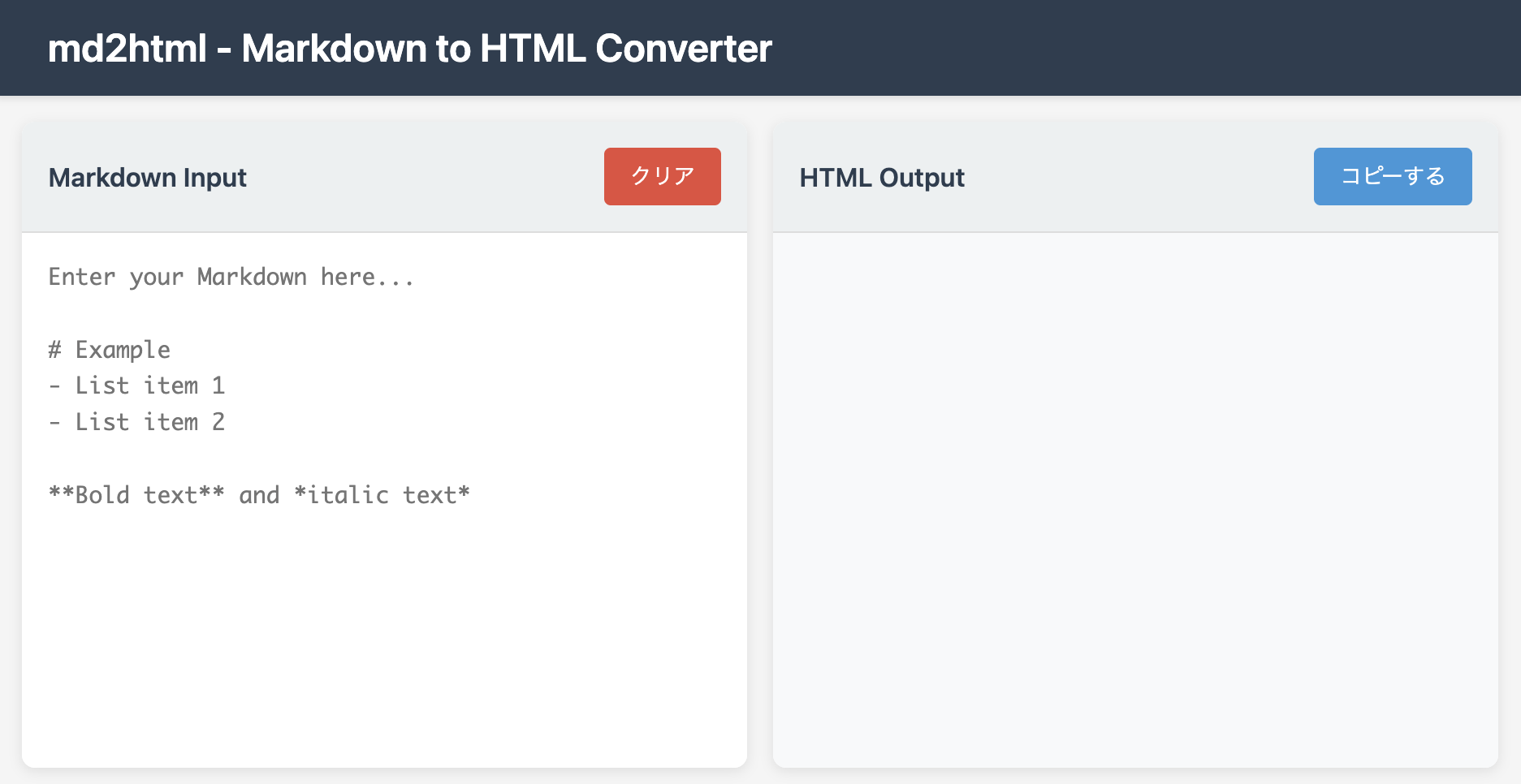Click the 'HTML Output' label text
Screen dimensions: 1521x784
click(x=881, y=178)
